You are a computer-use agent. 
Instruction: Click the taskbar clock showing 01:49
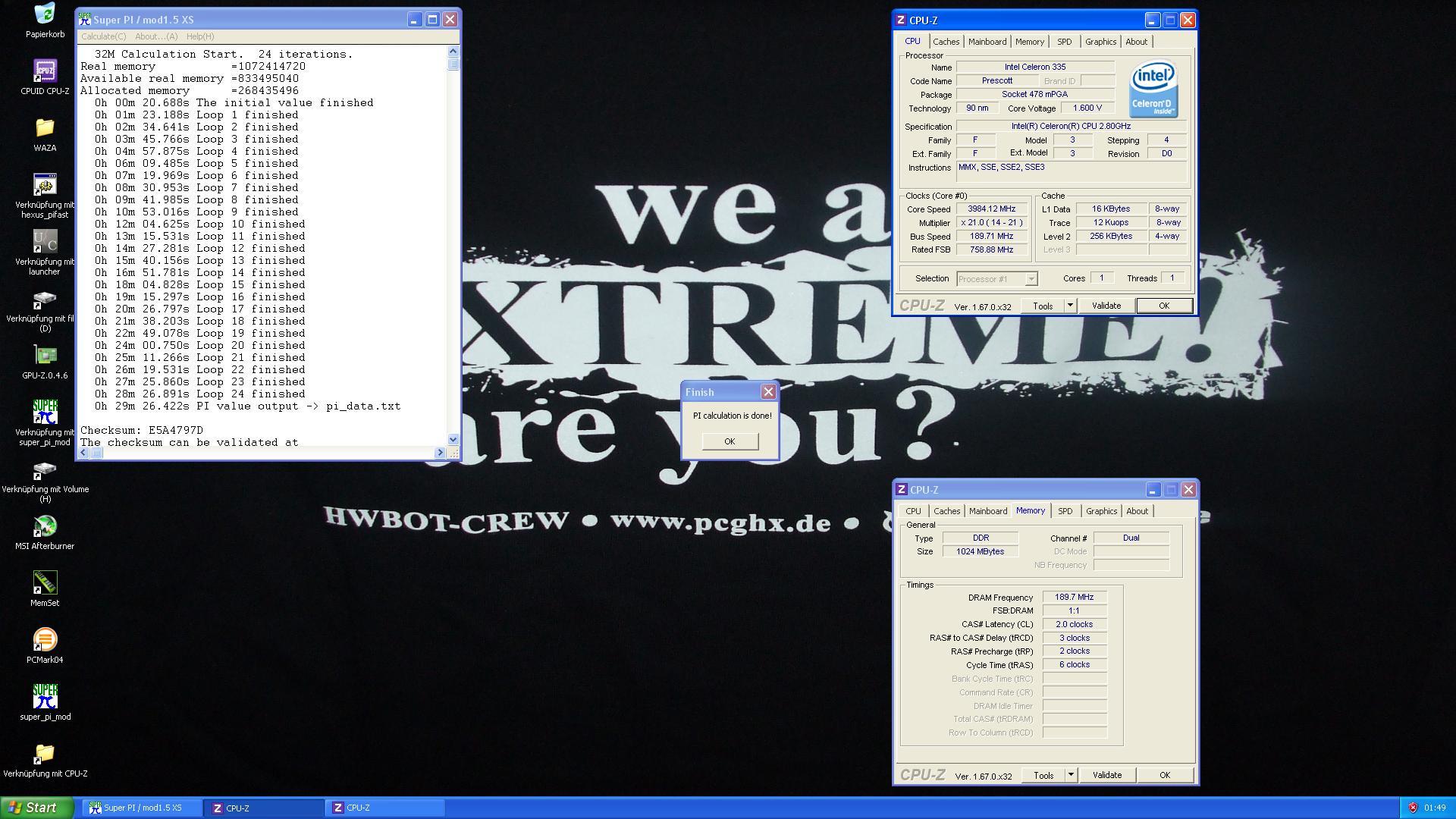[1435, 808]
